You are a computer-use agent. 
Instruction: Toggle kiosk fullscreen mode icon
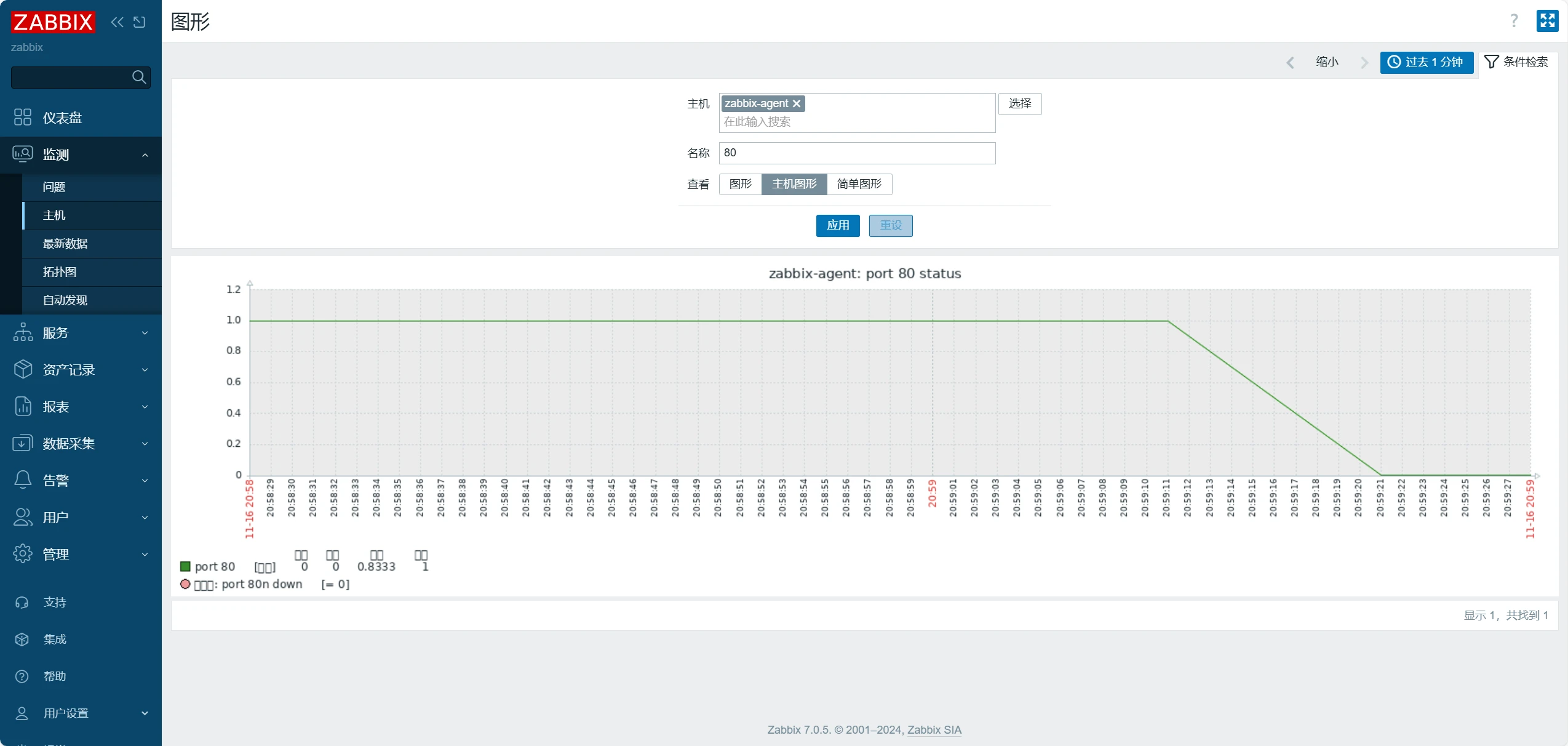tap(1546, 21)
